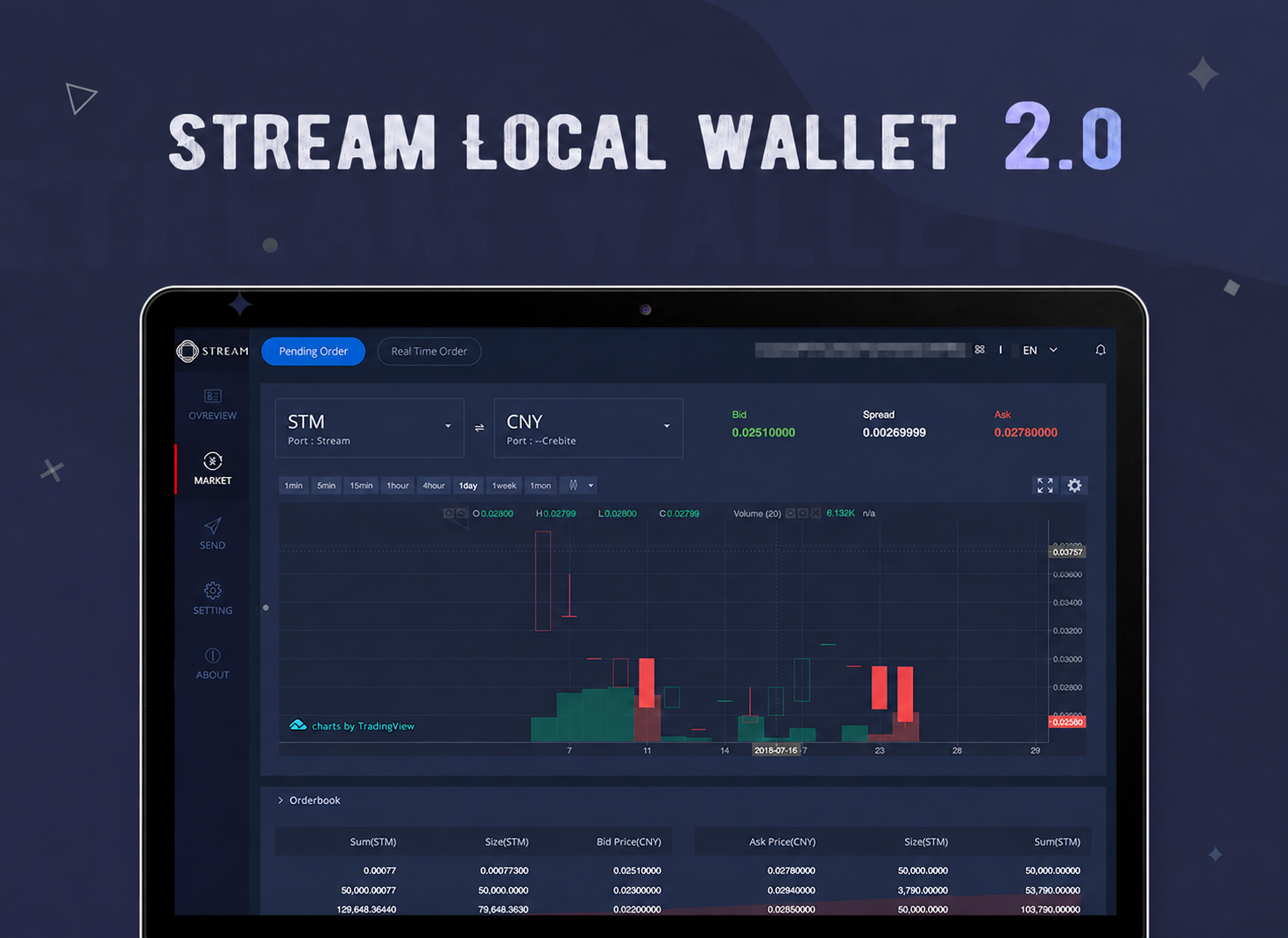Expand the chart to fullscreen

1045,486
